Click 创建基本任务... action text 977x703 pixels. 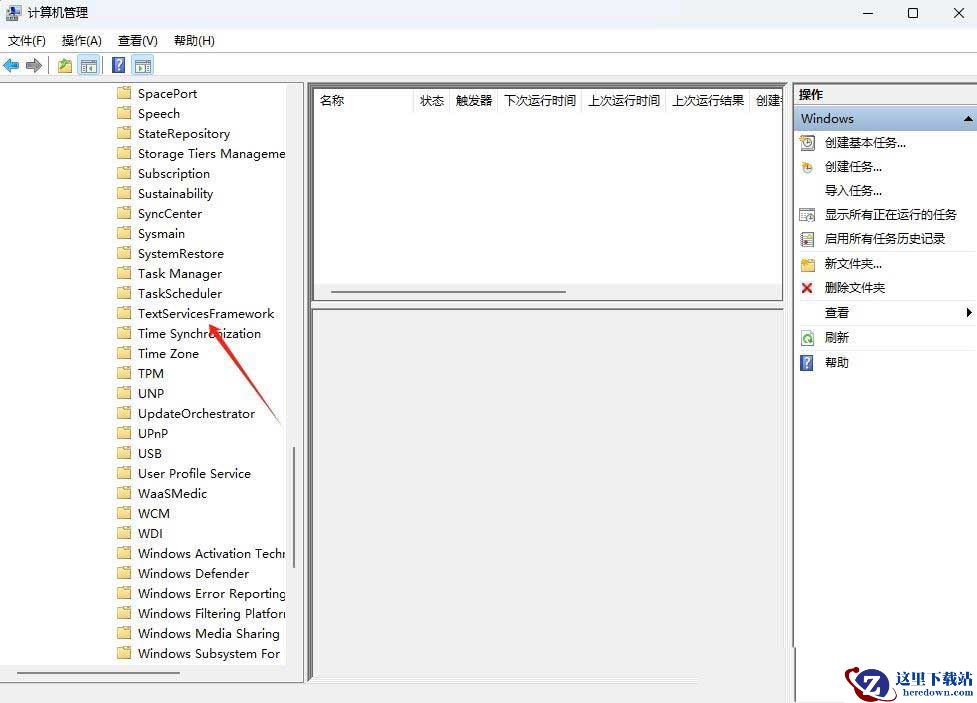865,143
